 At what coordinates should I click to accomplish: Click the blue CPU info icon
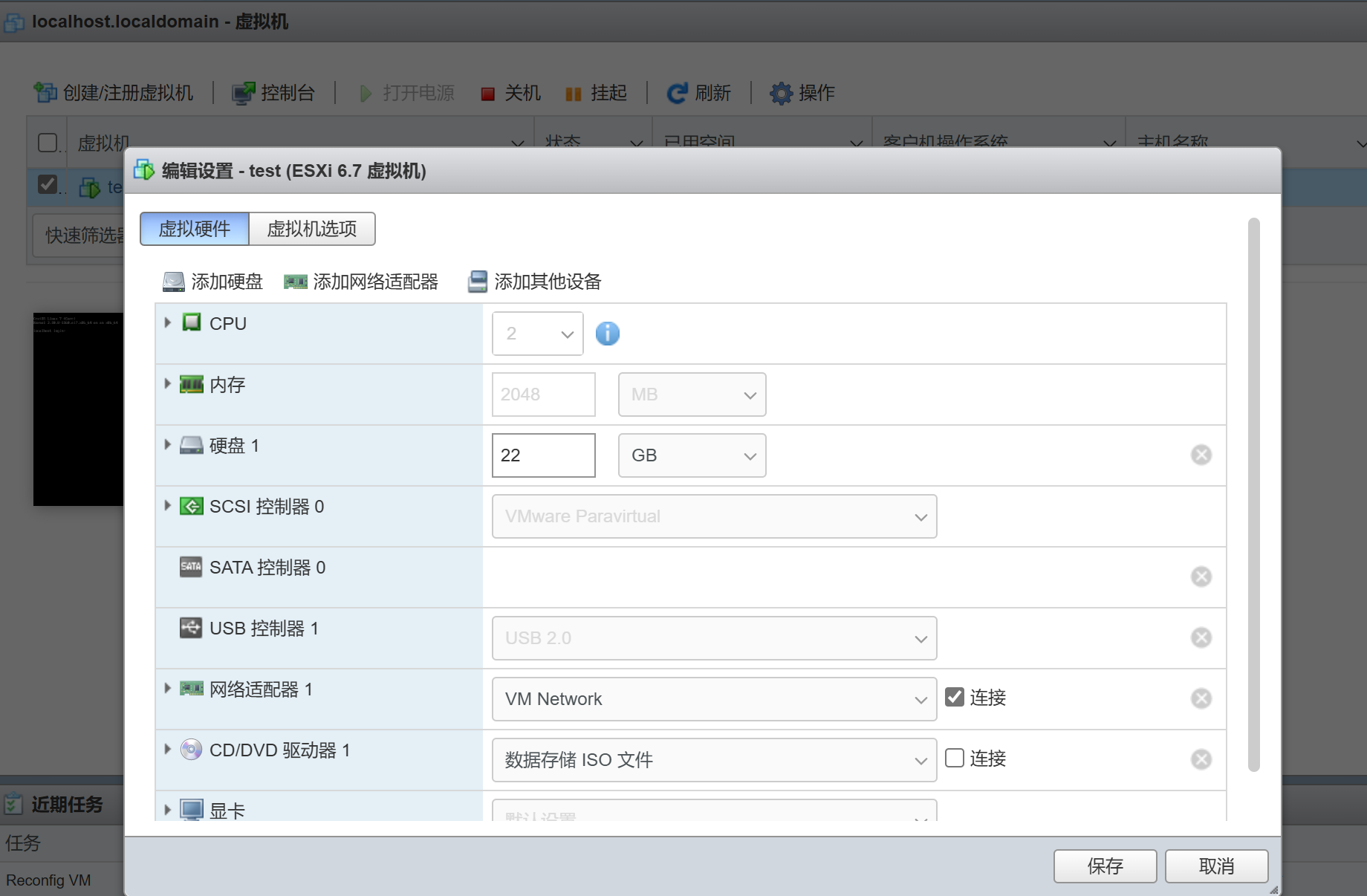point(607,334)
